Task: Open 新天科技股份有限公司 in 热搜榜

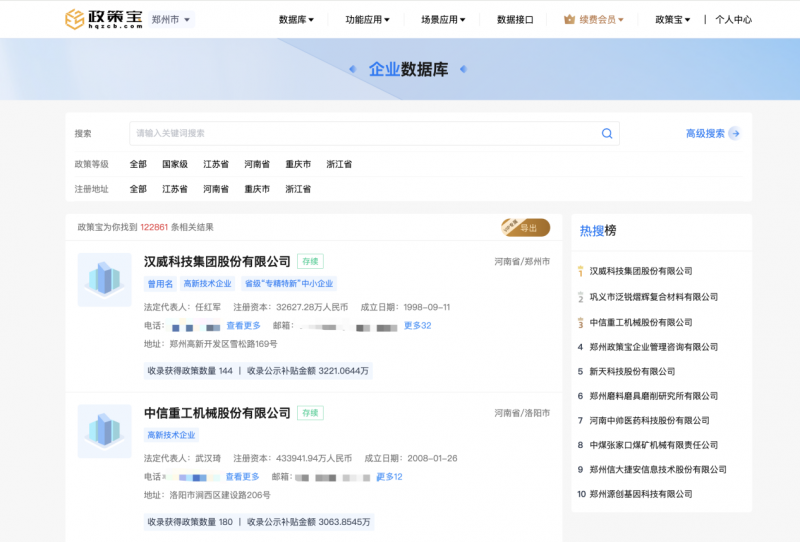Action: [x=632, y=372]
